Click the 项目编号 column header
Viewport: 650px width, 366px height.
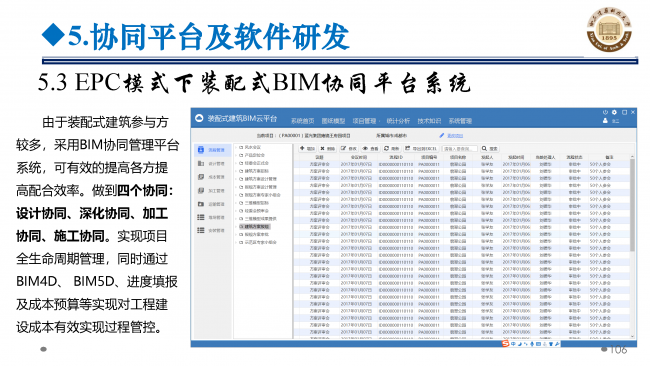point(429,158)
